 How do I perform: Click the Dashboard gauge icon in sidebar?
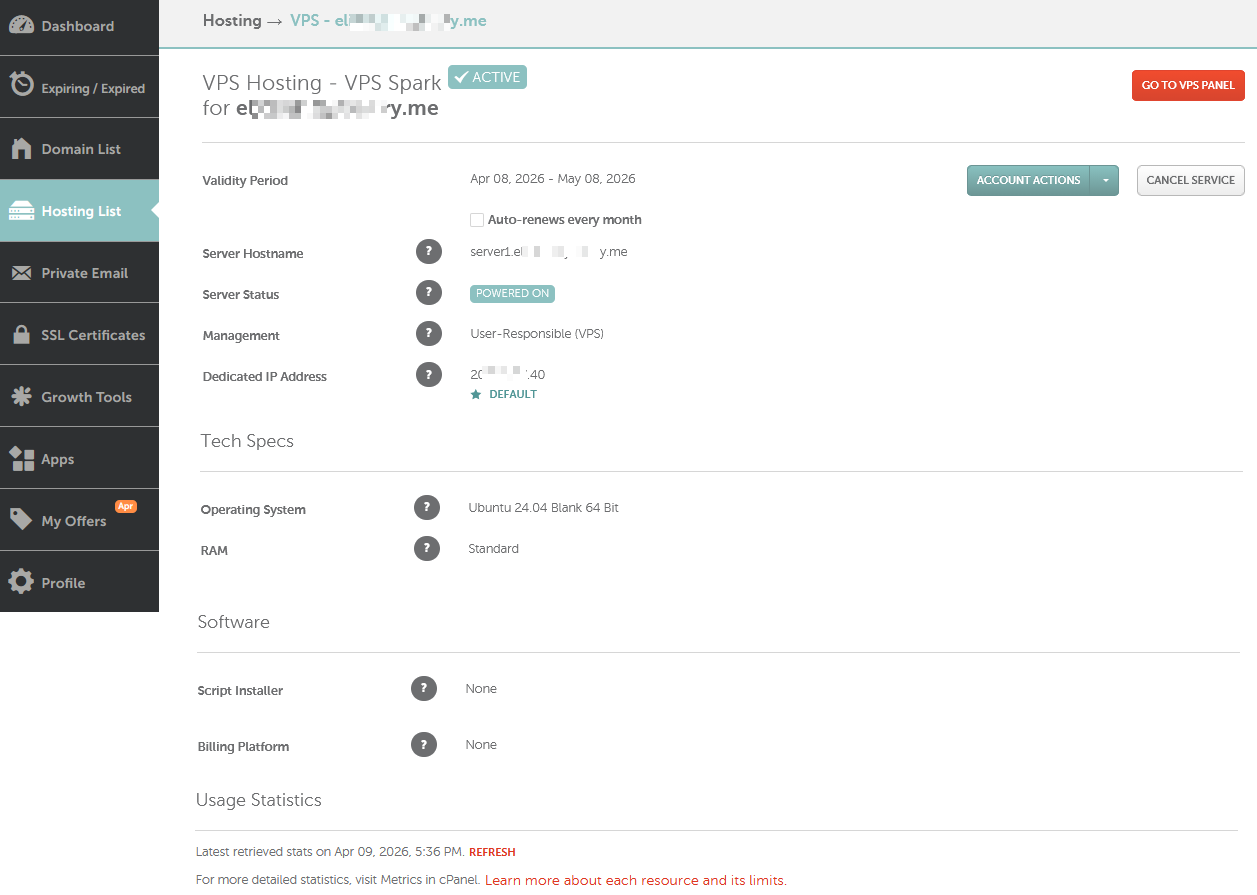tap(22, 26)
